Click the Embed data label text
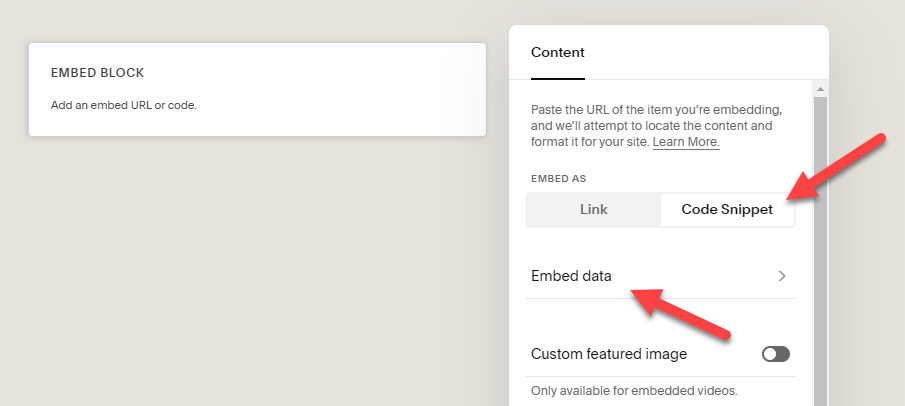905x406 pixels. click(x=571, y=276)
